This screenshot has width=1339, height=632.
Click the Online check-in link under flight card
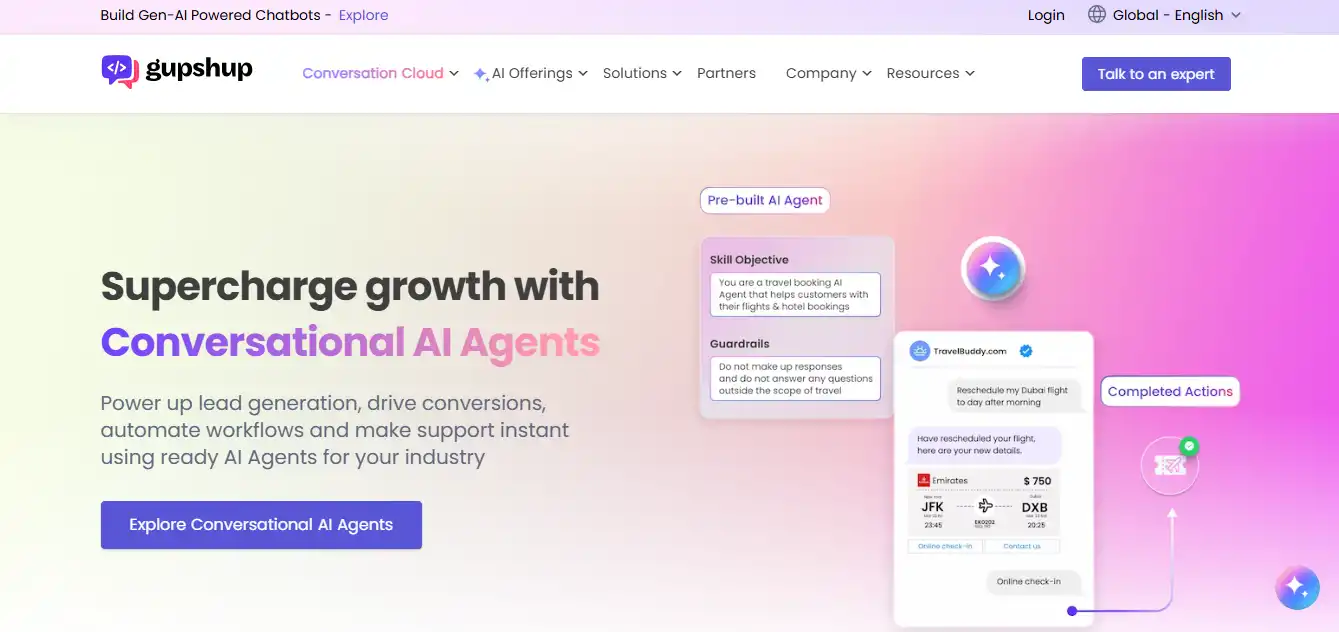pyautogui.click(x=945, y=546)
